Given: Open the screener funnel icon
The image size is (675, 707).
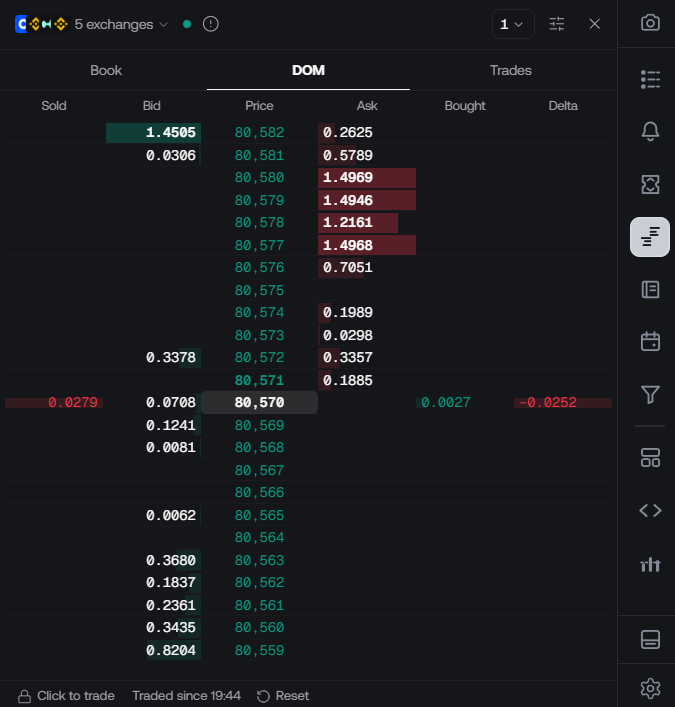Looking at the screenshot, I should tap(650, 395).
